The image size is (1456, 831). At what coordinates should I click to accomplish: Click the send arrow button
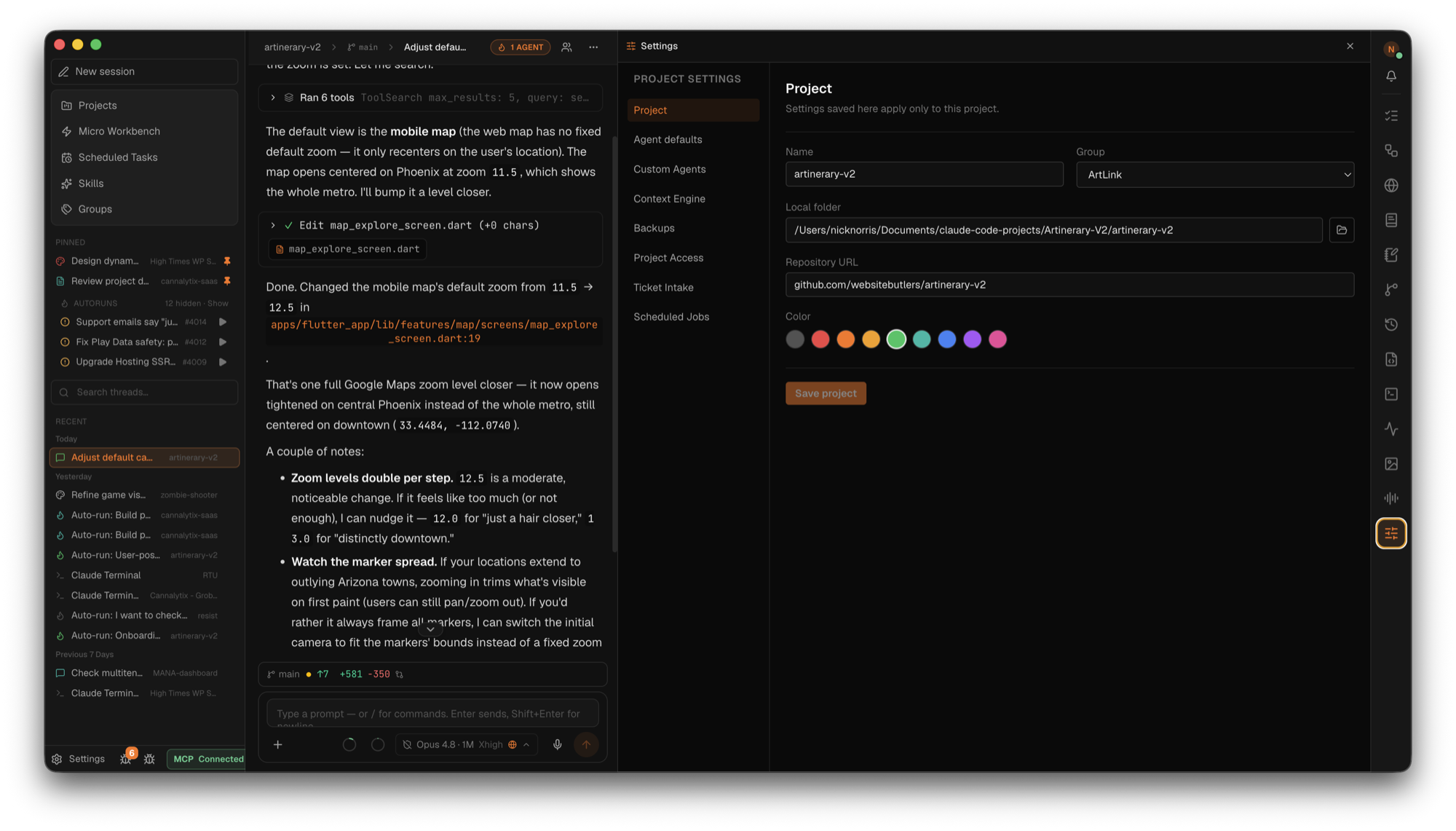tap(586, 744)
